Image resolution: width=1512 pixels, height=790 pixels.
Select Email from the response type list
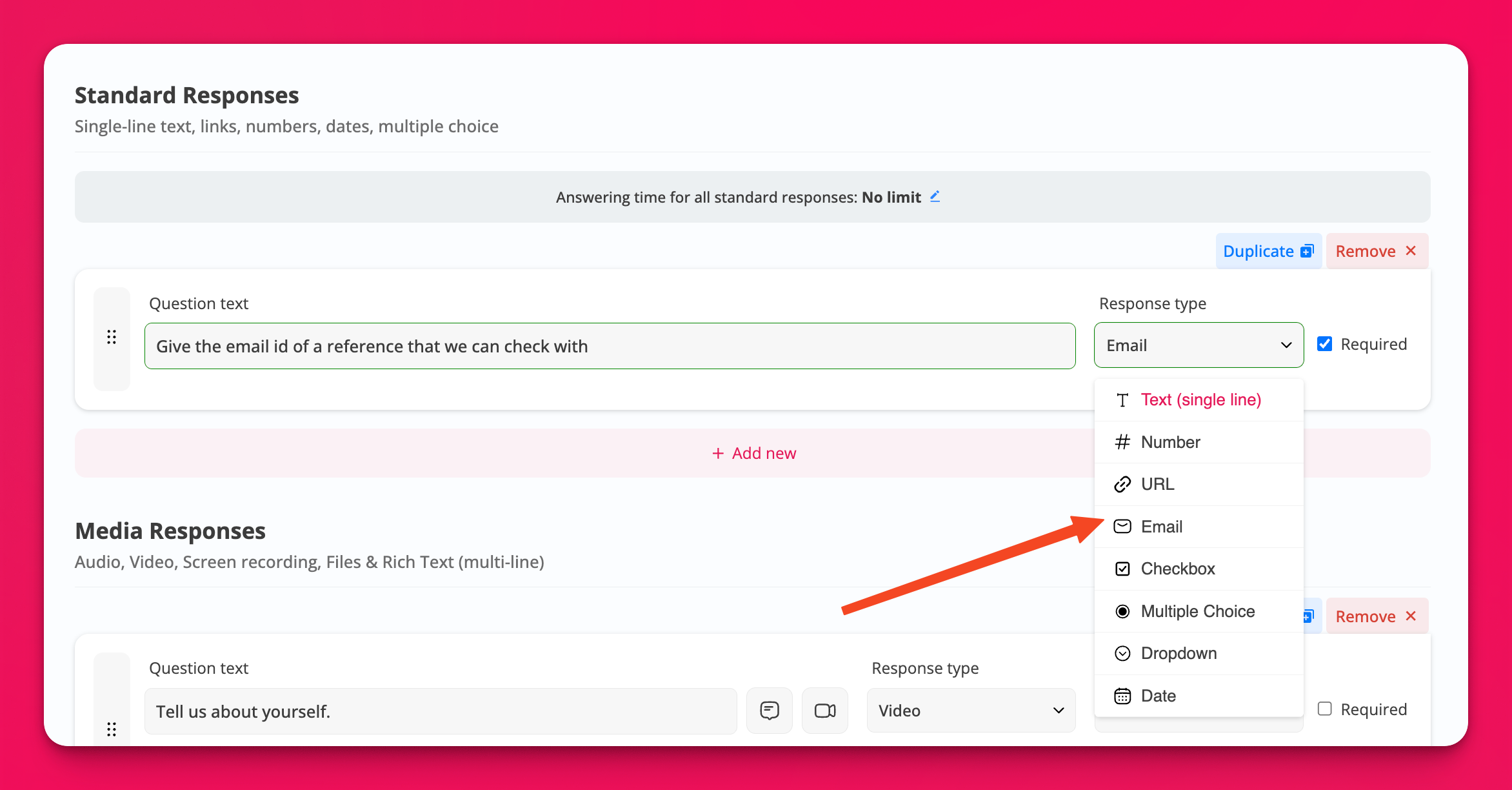pyautogui.click(x=1161, y=527)
